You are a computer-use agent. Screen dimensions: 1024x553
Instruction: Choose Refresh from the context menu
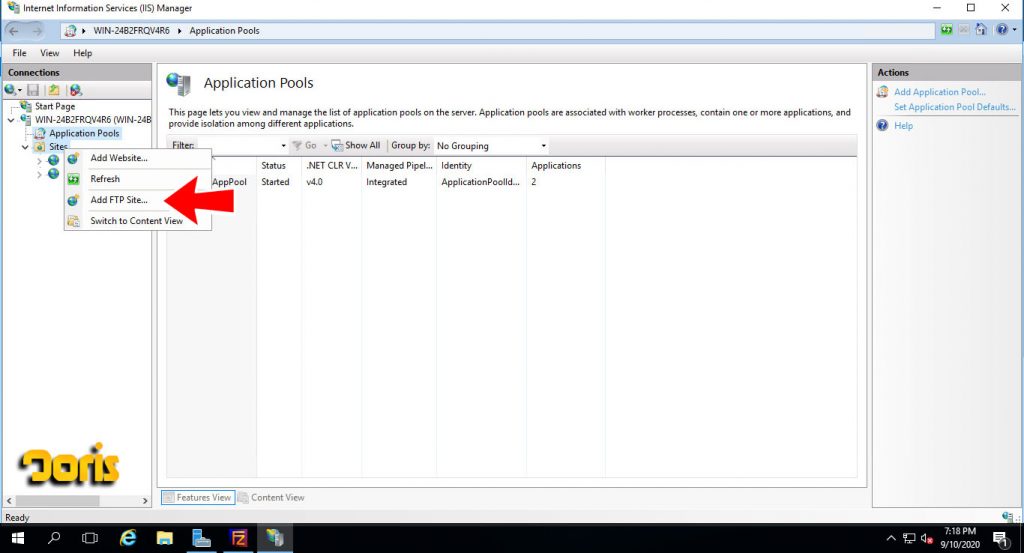pyautogui.click(x=138, y=179)
